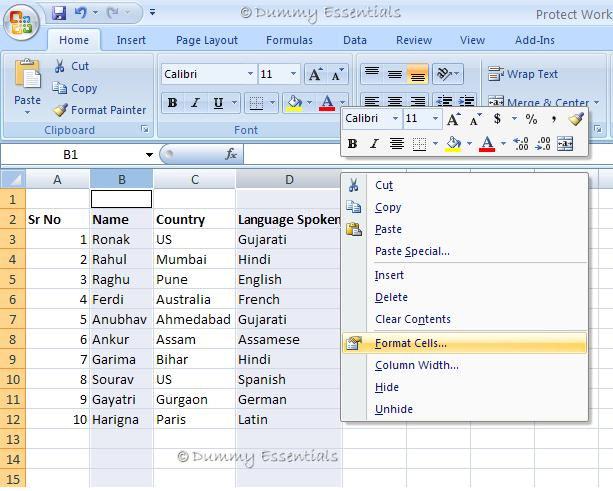Image resolution: width=613 pixels, height=491 pixels.
Task: Apply middle vertical alignment
Action: [395, 73]
